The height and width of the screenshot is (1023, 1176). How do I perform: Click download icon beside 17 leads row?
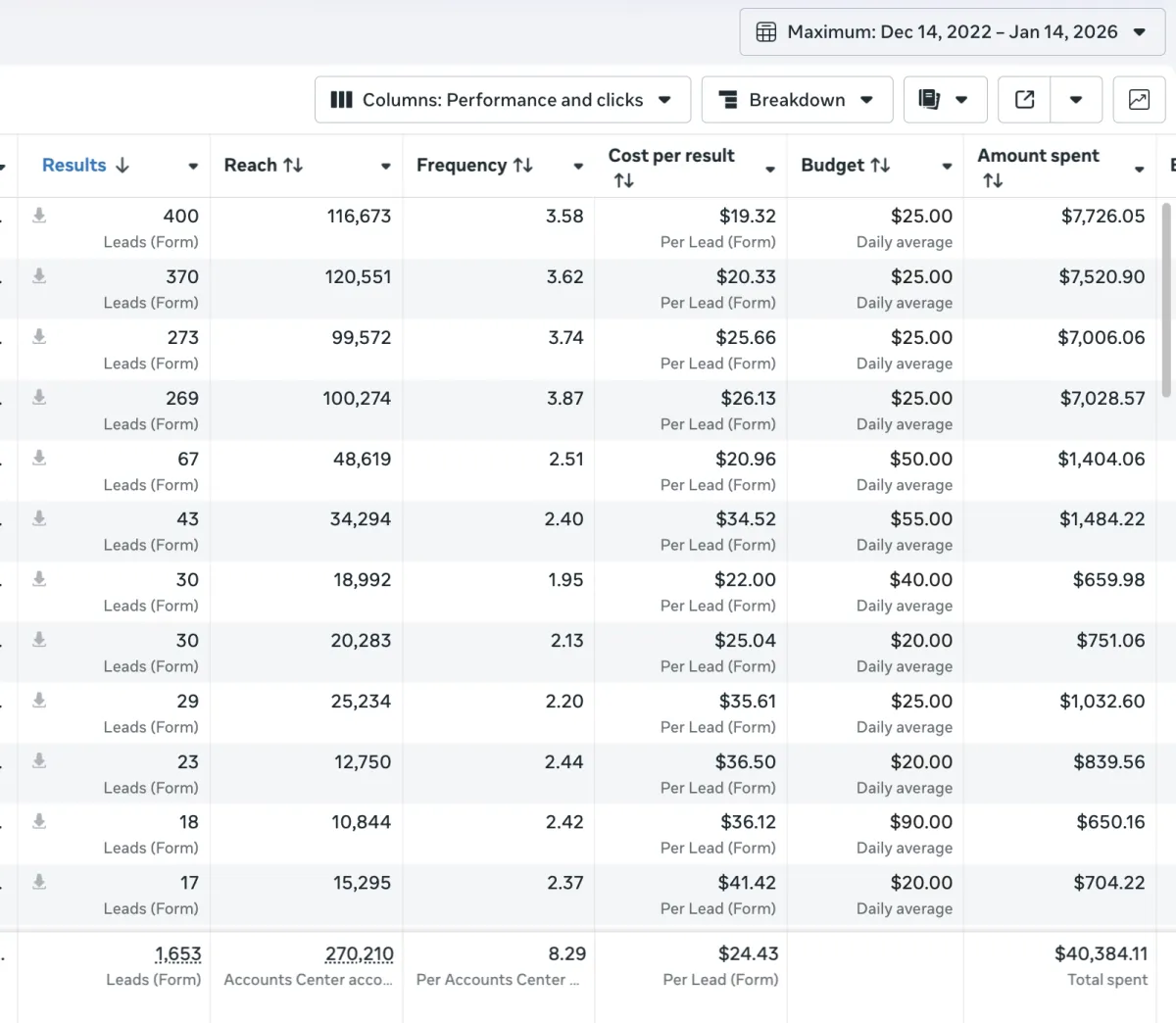(x=39, y=882)
